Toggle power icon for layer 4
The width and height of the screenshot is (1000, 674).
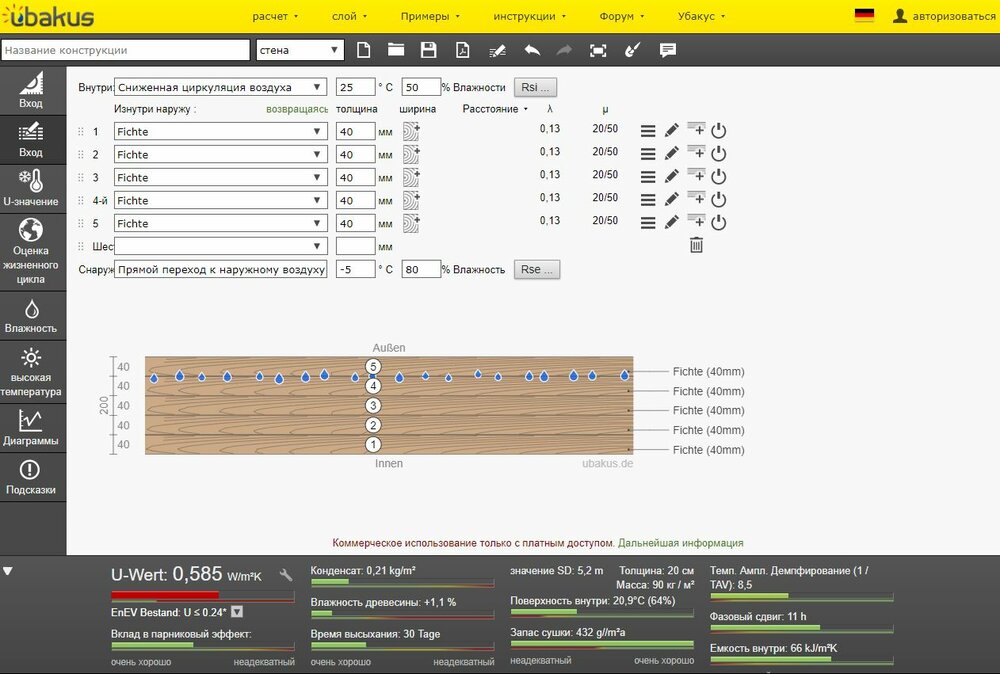[x=718, y=200]
